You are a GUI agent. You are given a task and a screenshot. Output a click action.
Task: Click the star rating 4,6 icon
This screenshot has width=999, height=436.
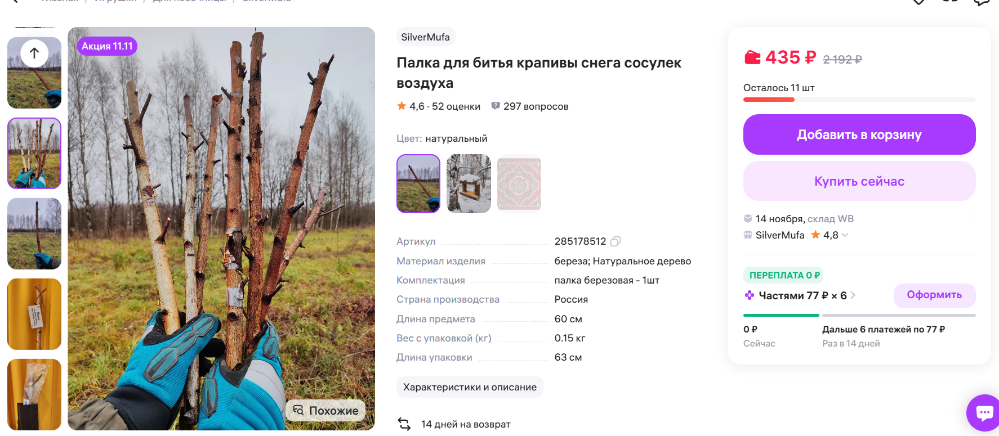click(x=401, y=106)
